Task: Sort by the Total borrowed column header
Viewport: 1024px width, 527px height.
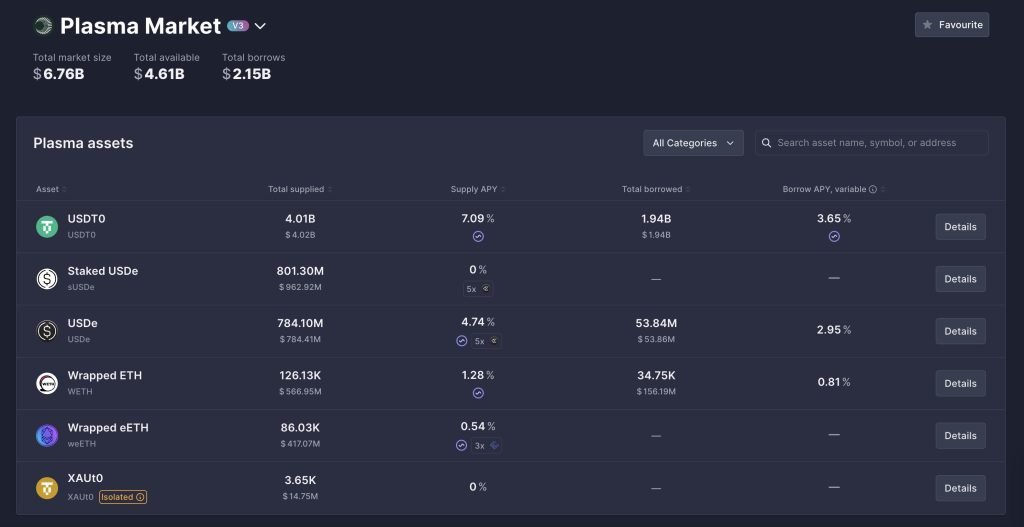Action: tap(655, 189)
